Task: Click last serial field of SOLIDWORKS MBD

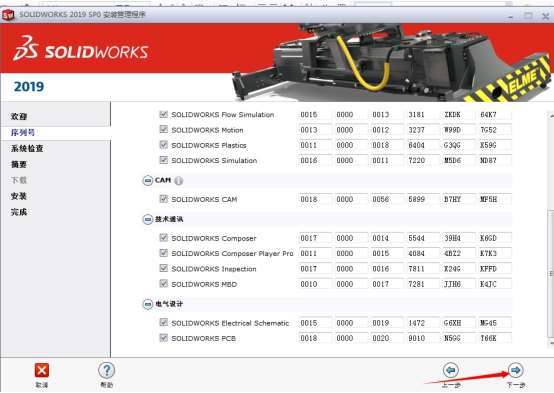Action: click(495, 284)
